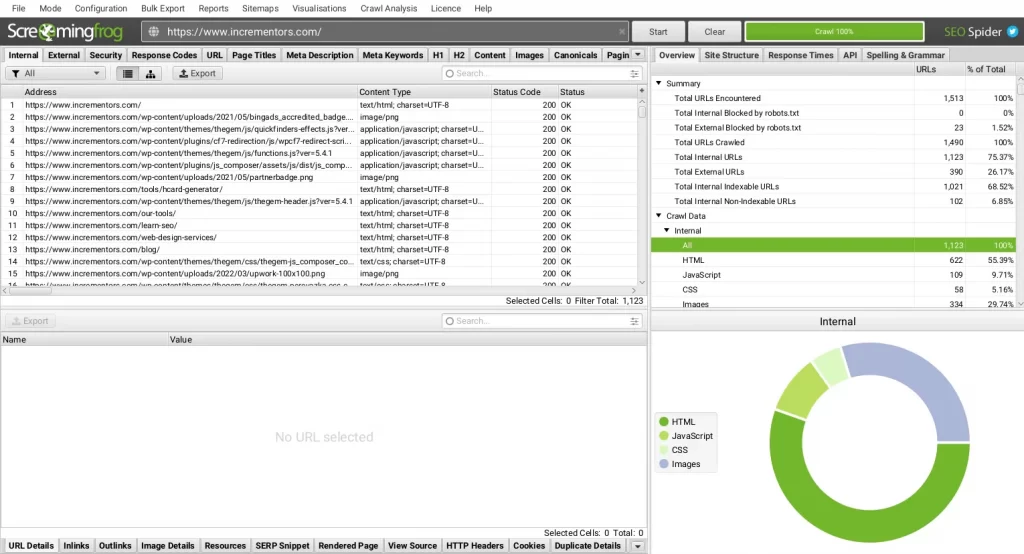Screen dimensions: 1024x554
Task: Select row with our-tools URL
Action: [x=319, y=213]
